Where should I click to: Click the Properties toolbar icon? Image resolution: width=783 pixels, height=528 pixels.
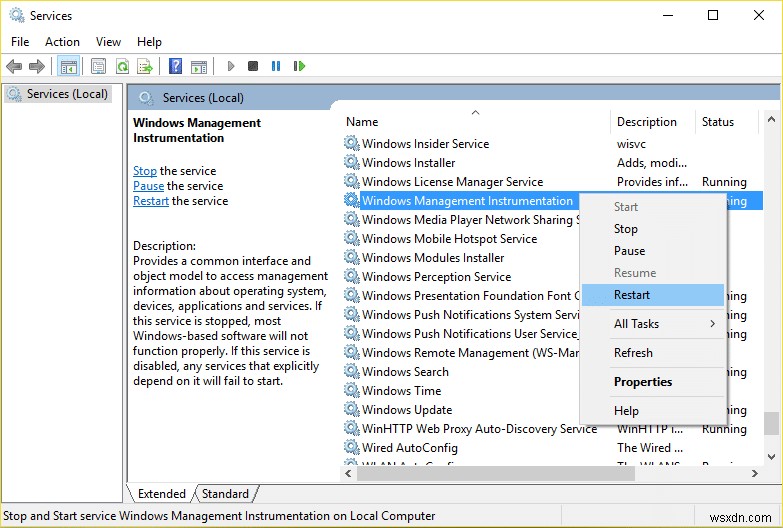point(98,66)
